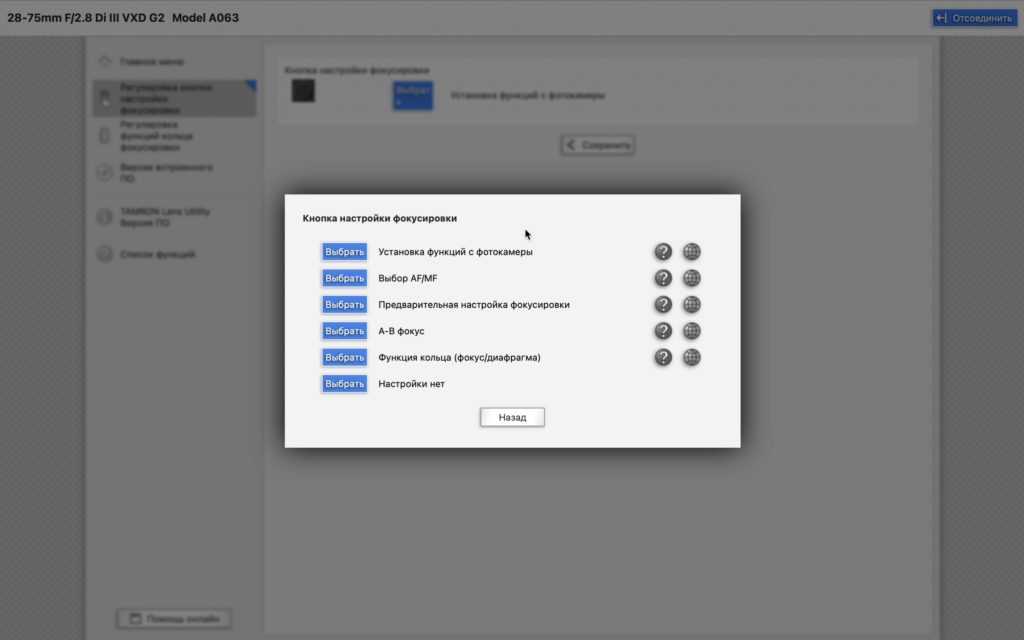Show help for Функция кольца (фокус/диафрагма)
The height and width of the screenshot is (640, 1024).
pos(662,357)
